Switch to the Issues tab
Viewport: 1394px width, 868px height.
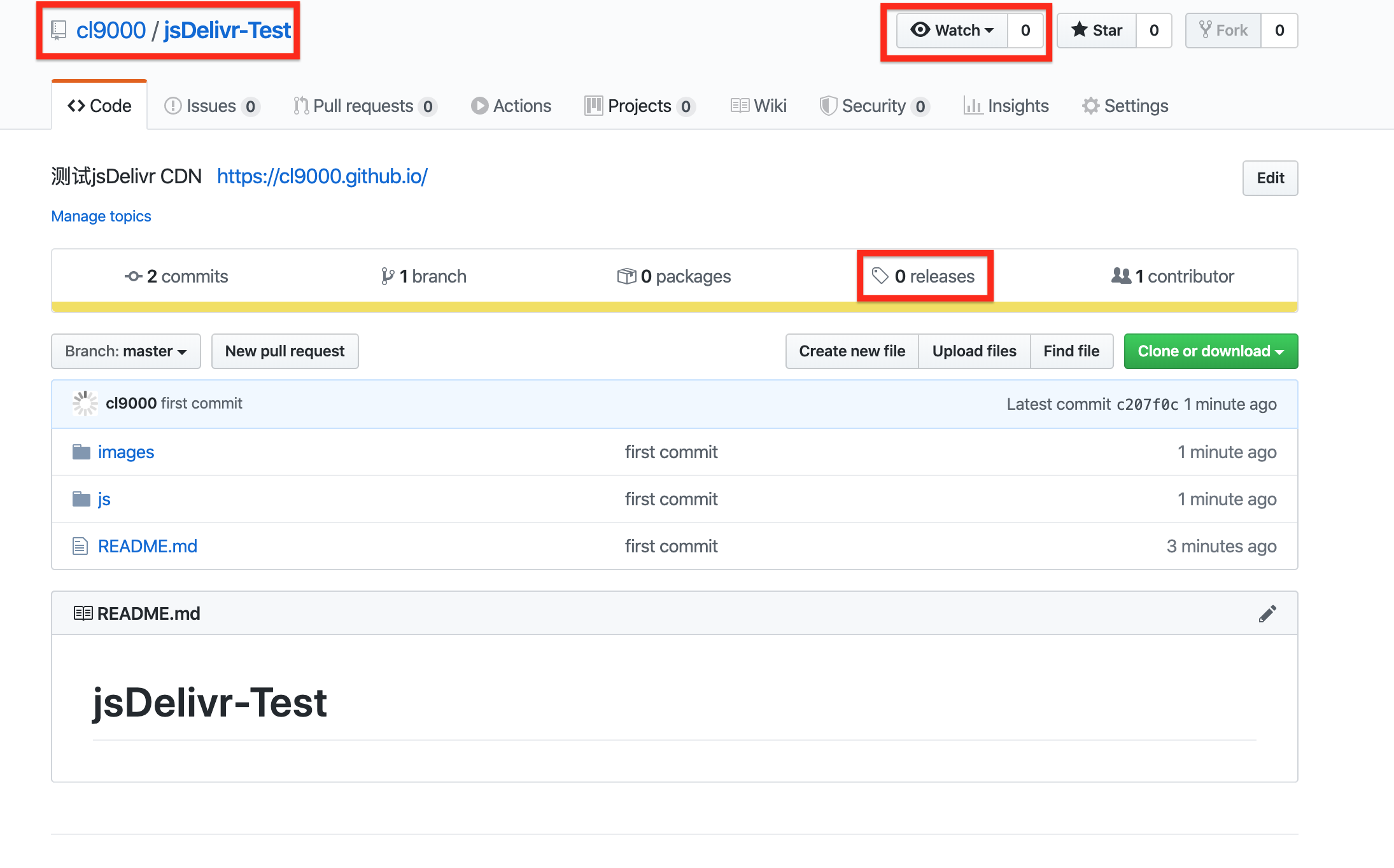click(211, 106)
